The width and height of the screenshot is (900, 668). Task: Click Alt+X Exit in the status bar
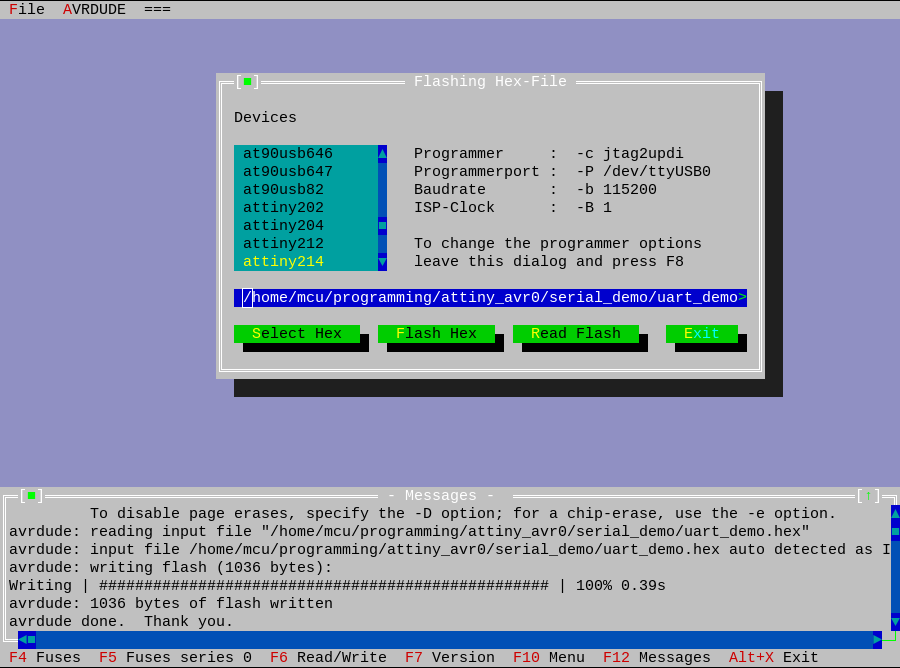point(774,657)
